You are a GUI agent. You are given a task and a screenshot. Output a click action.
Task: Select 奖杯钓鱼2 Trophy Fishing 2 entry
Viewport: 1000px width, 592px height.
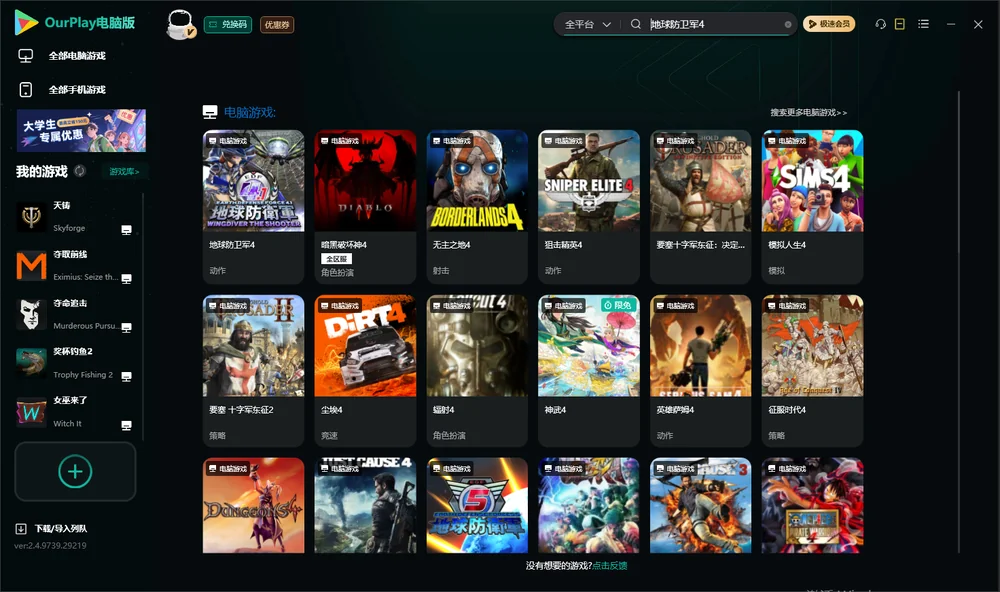tap(74, 363)
